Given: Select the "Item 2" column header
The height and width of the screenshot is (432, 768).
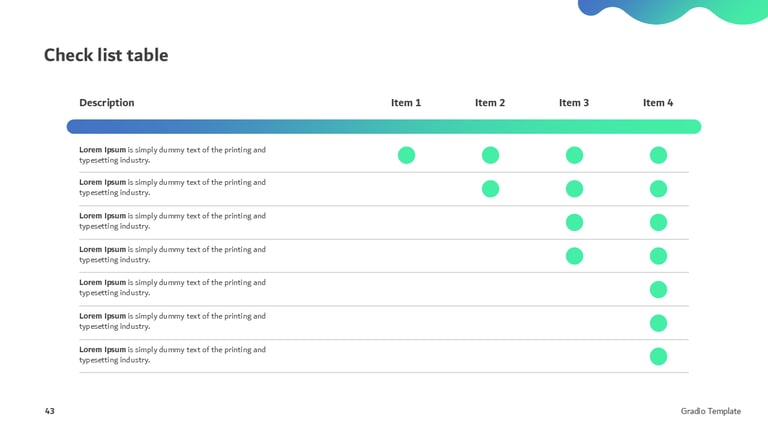Looking at the screenshot, I should click(x=490, y=103).
